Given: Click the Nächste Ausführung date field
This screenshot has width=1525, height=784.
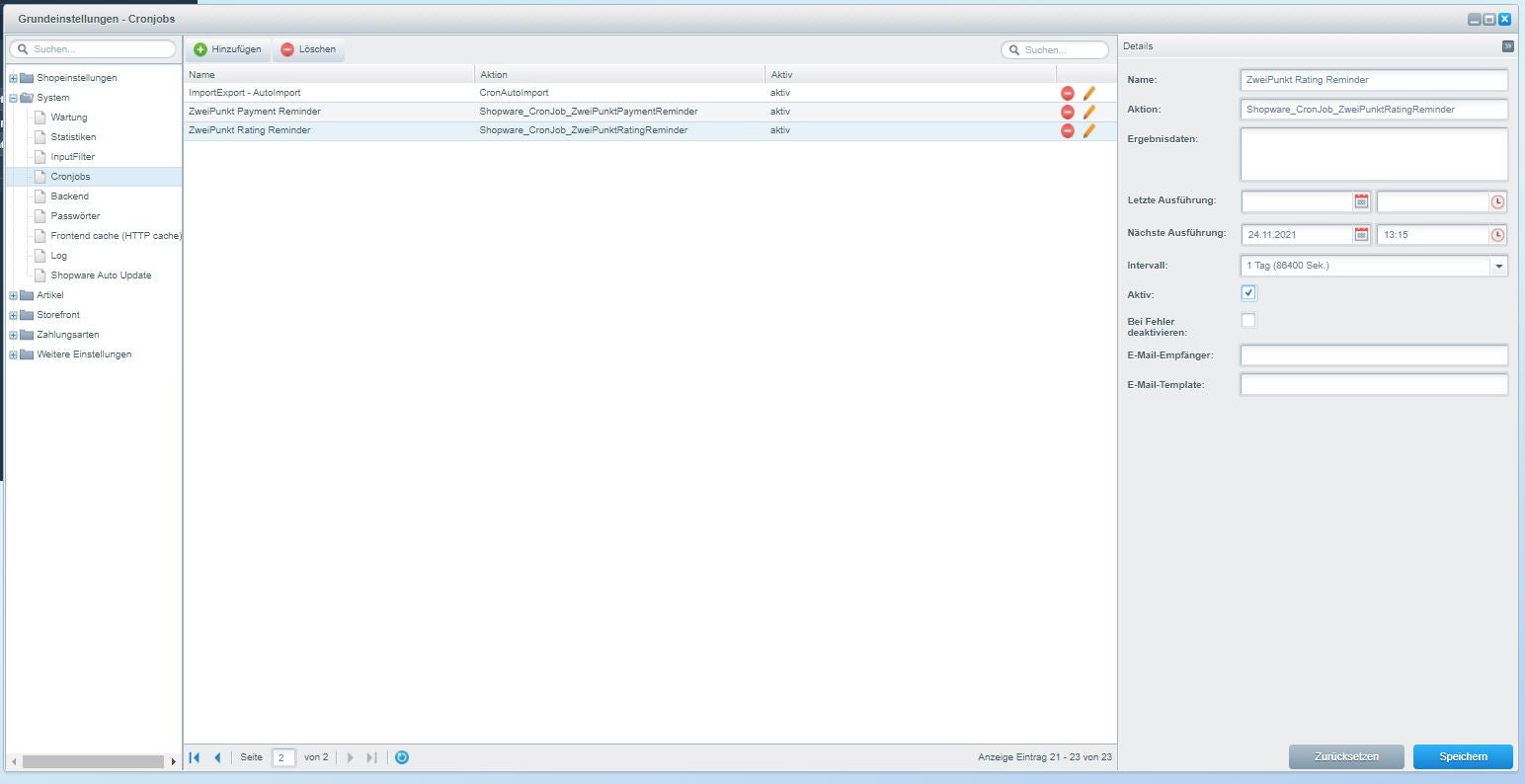Looking at the screenshot, I should 1297,235.
